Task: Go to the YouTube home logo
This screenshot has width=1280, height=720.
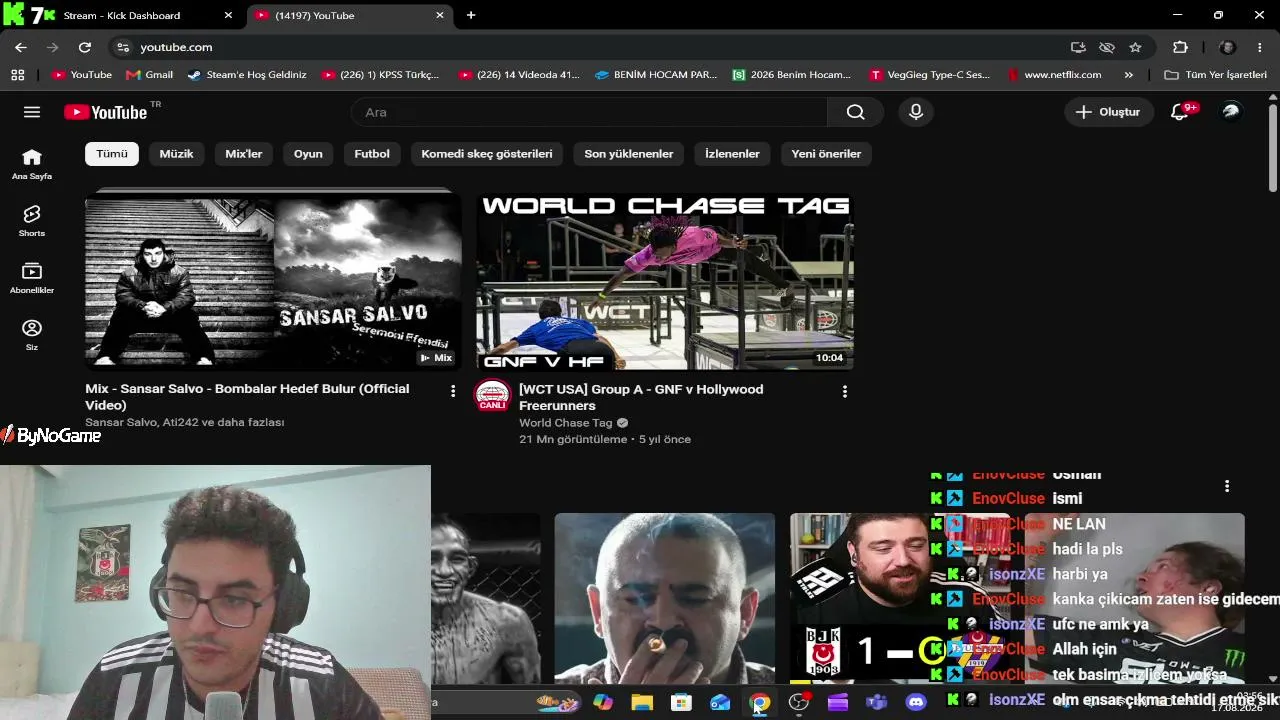Action: click(x=106, y=112)
